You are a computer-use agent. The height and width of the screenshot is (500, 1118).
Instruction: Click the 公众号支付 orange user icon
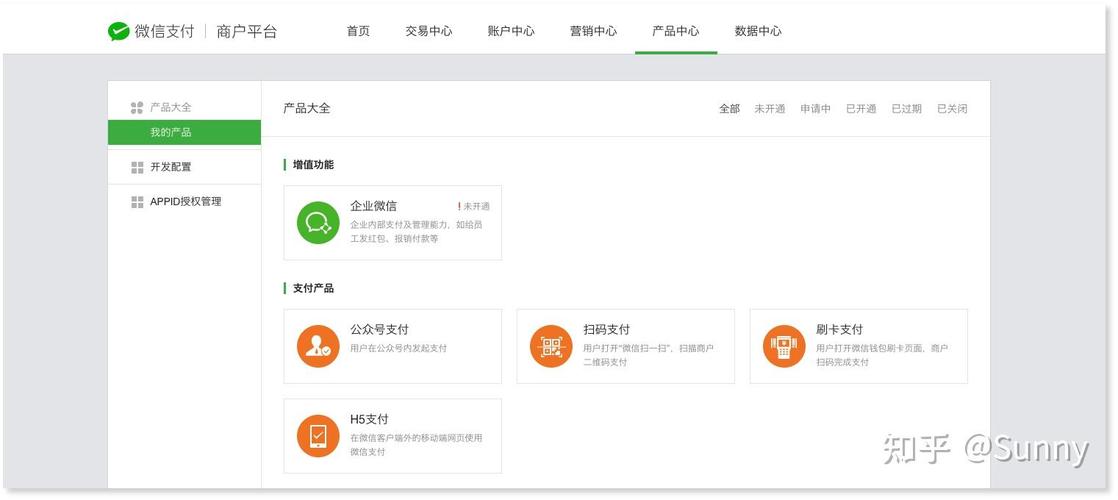pos(318,346)
